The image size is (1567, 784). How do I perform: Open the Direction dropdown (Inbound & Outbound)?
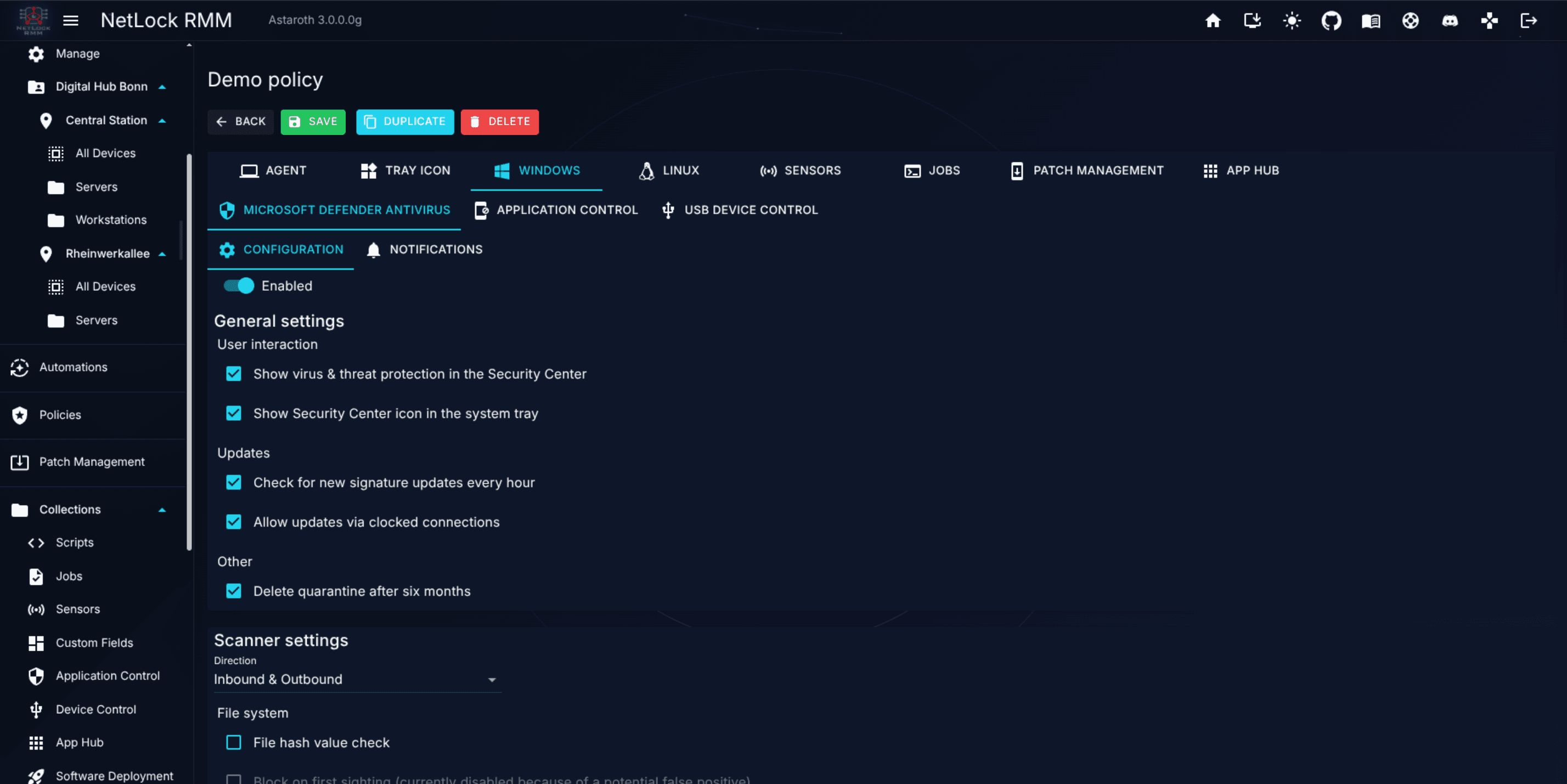click(357, 679)
